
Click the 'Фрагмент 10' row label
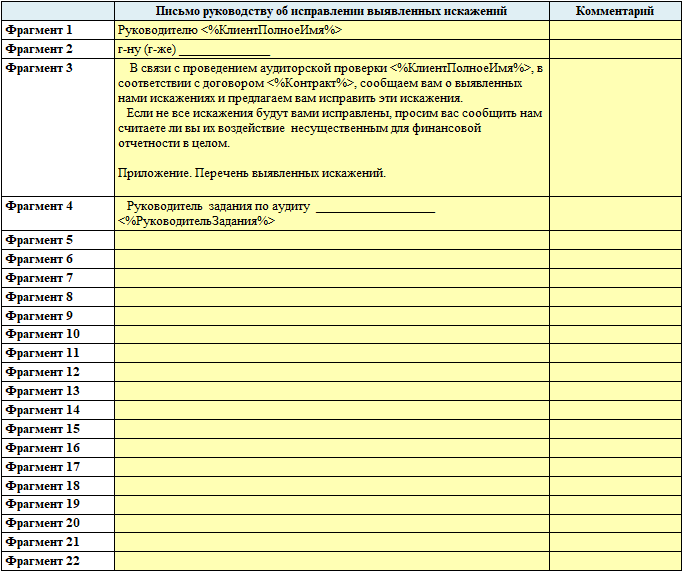58,334
